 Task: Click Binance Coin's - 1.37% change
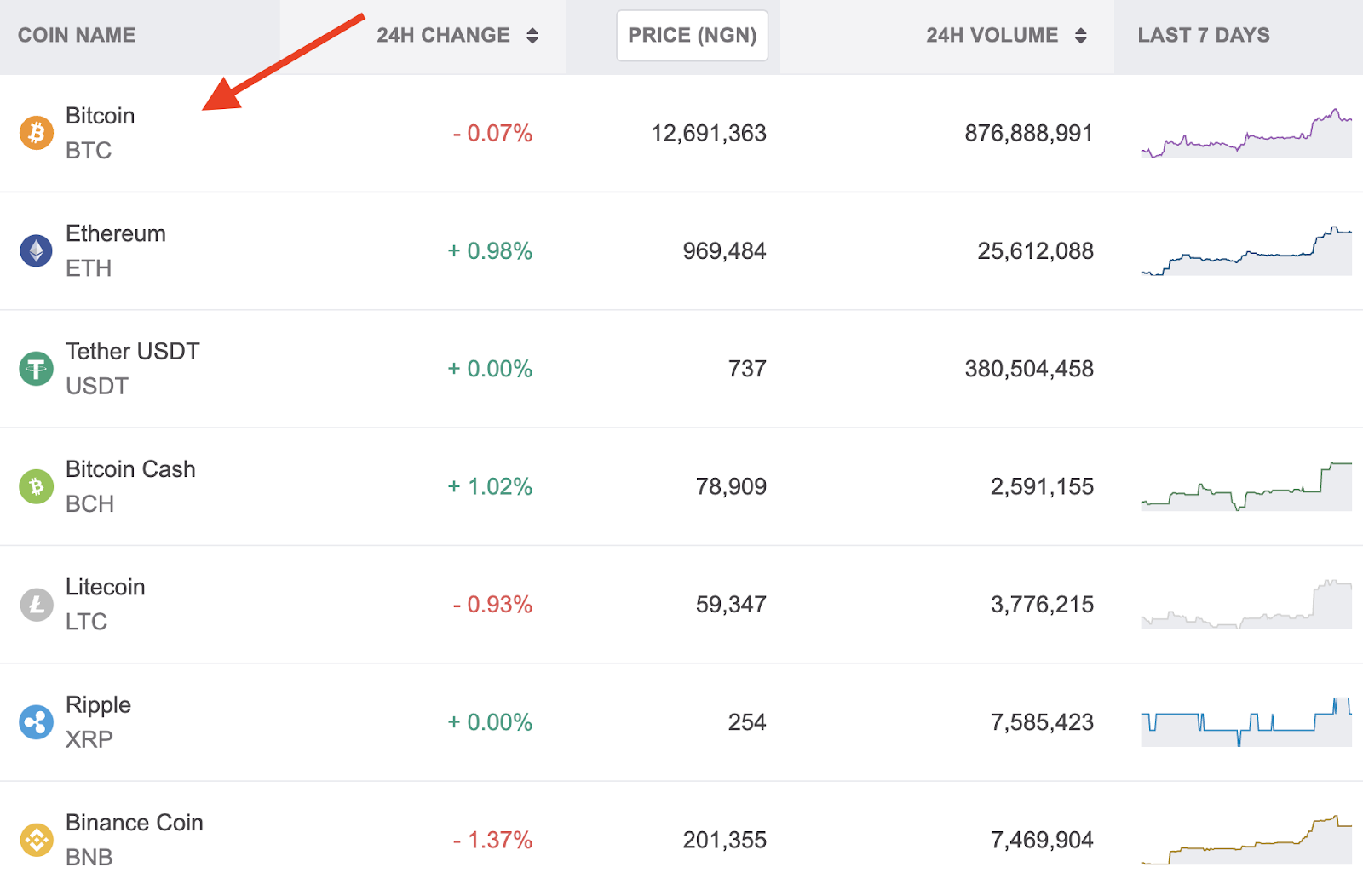pos(492,841)
